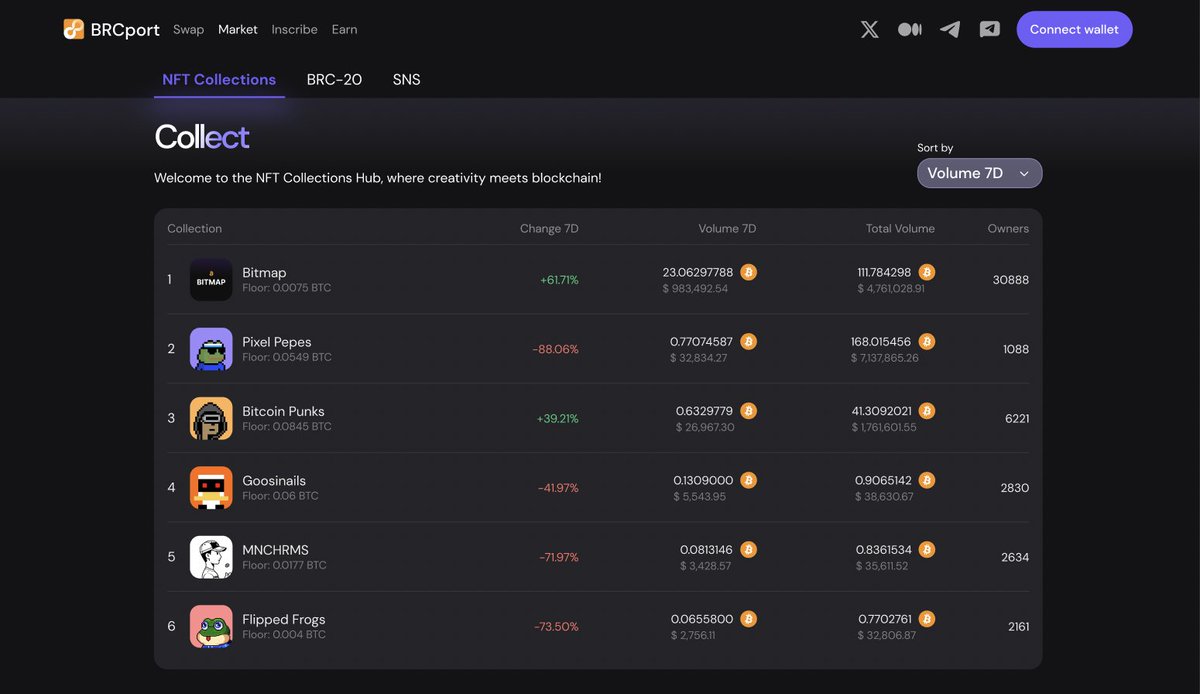Click the Bitcoin Punks collection avatar

click(211, 418)
